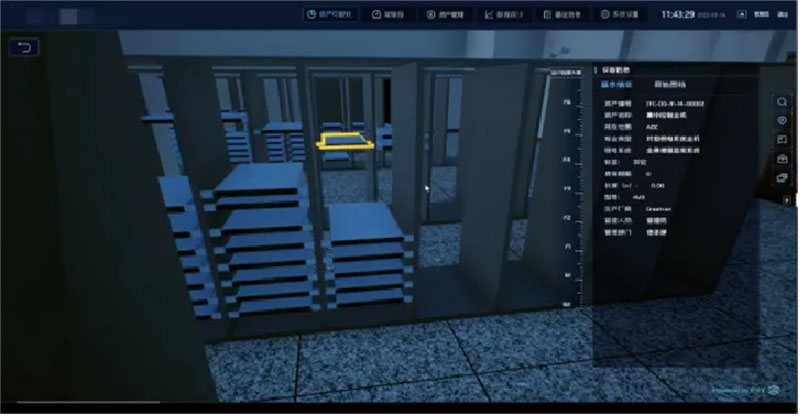Open the fourth top tab with line chart icon
The width and height of the screenshot is (800, 417).
503,15
